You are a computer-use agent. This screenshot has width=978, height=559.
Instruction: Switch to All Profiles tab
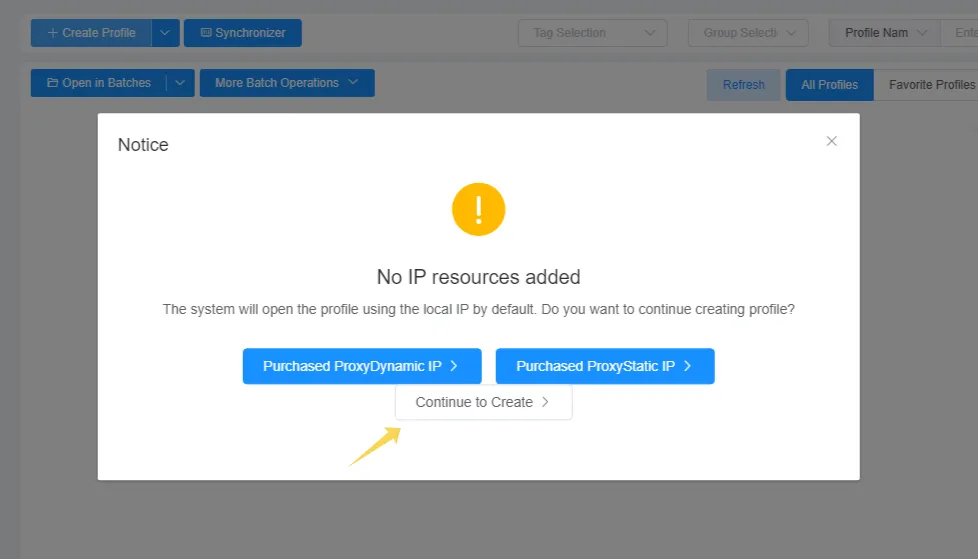click(x=830, y=85)
